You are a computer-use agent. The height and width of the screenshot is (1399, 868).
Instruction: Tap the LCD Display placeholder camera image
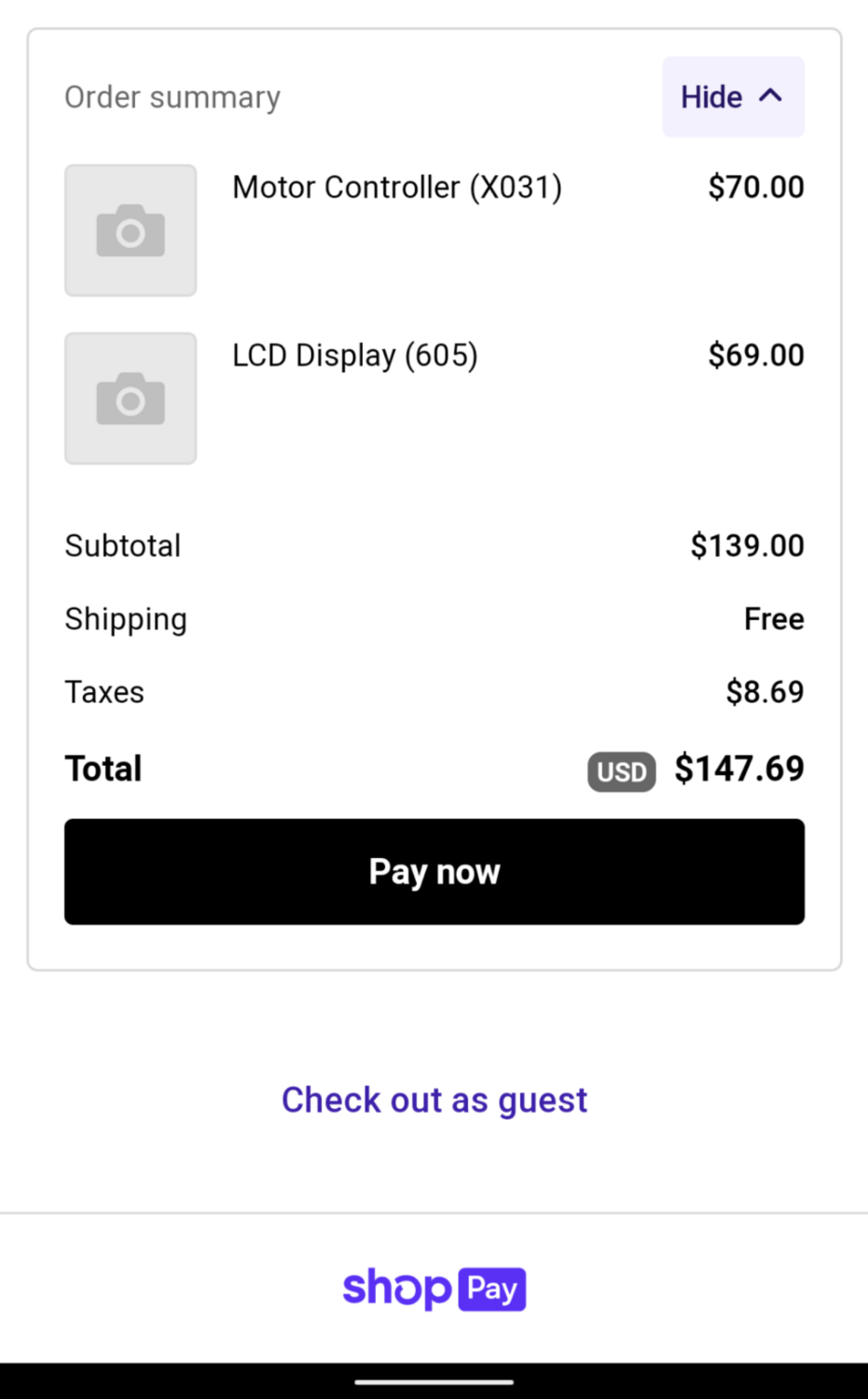tap(131, 398)
